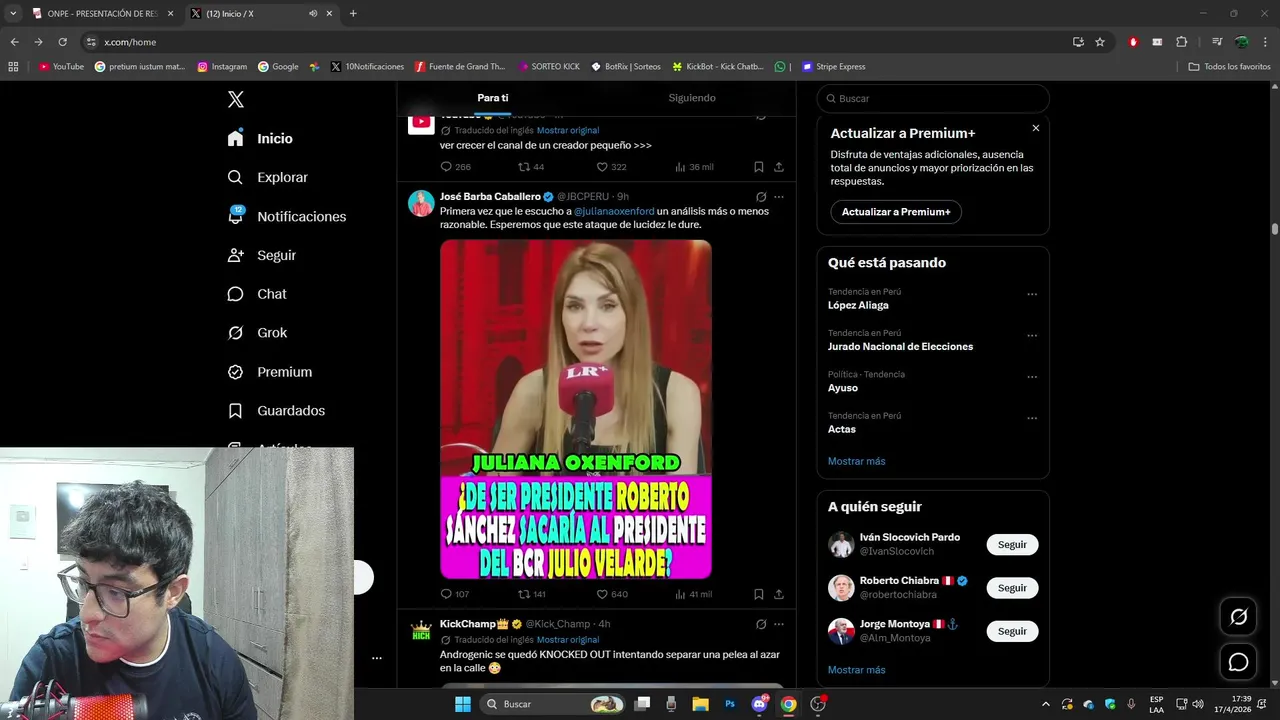Viewport: 1280px width, 720px height.
Task: Open the Juliana Oxenford video thumbnail
Action: [576, 409]
